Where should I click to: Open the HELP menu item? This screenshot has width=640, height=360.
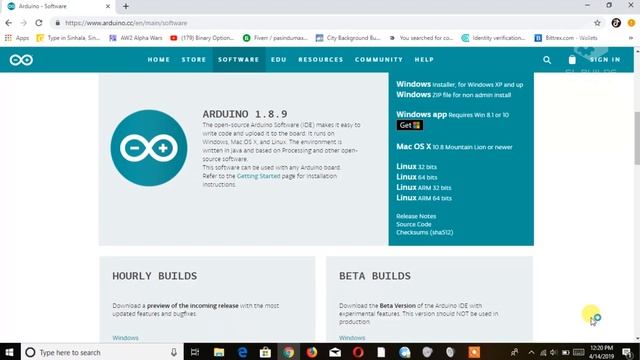pos(424,60)
